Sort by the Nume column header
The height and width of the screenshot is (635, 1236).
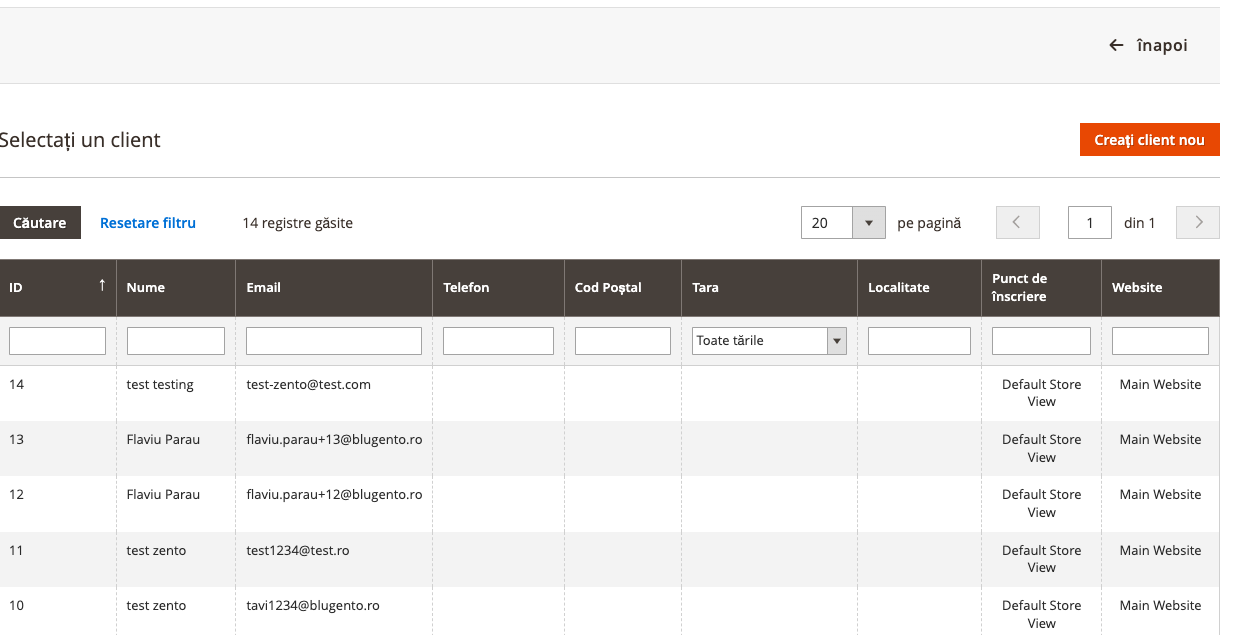[176, 288]
